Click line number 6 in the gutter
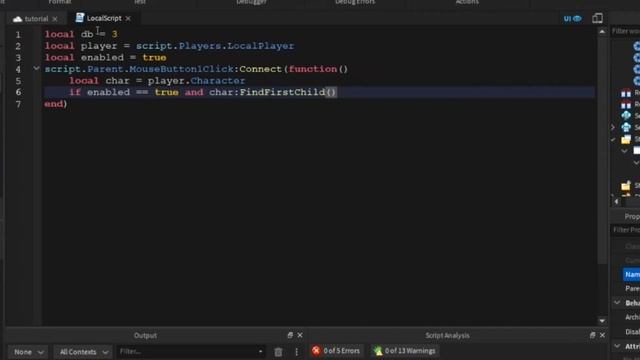This screenshot has width=640, height=360. tap(18, 92)
